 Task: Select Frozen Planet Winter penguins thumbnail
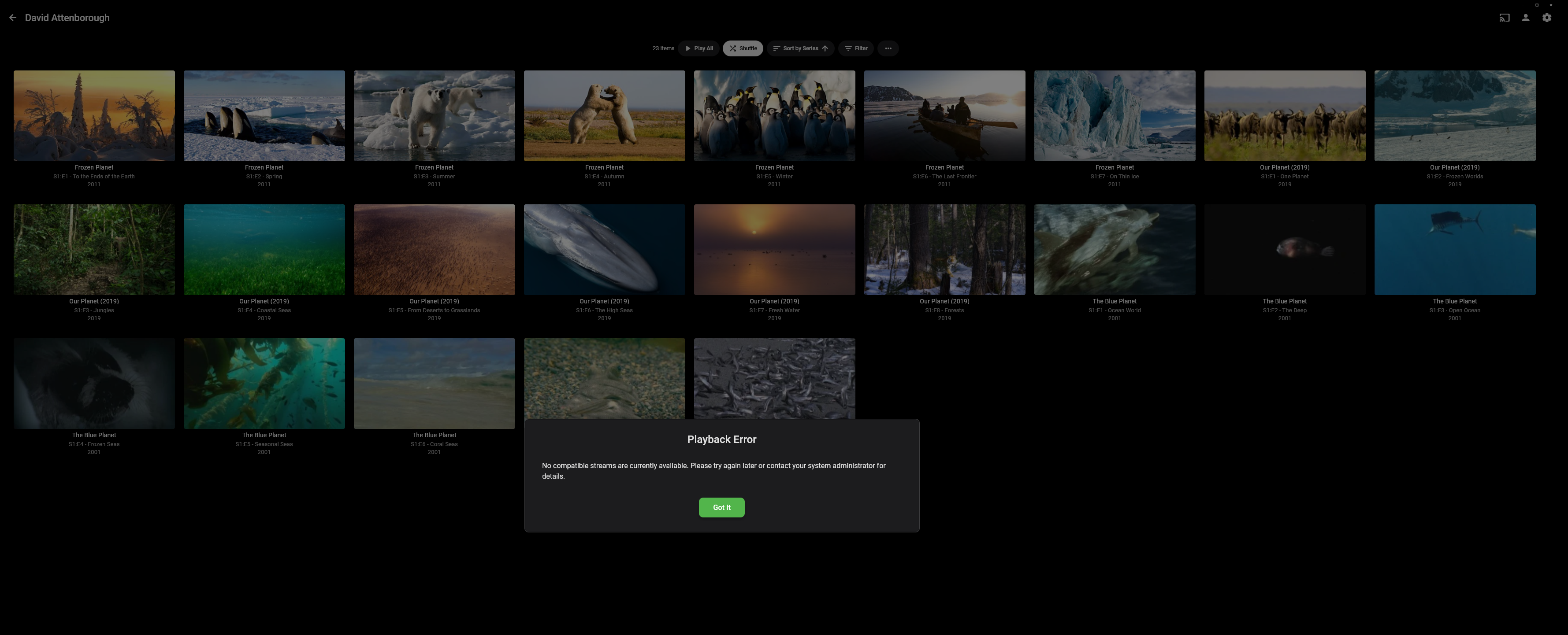774,115
